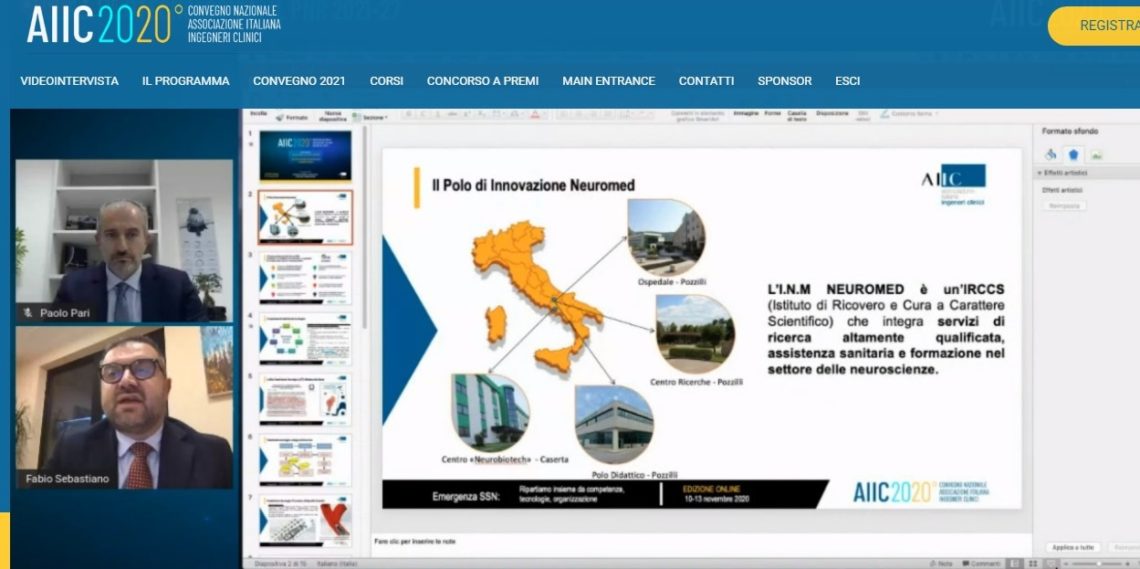Click Esci to exit
Image resolution: width=1140 pixels, height=569 pixels.
point(848,81)
